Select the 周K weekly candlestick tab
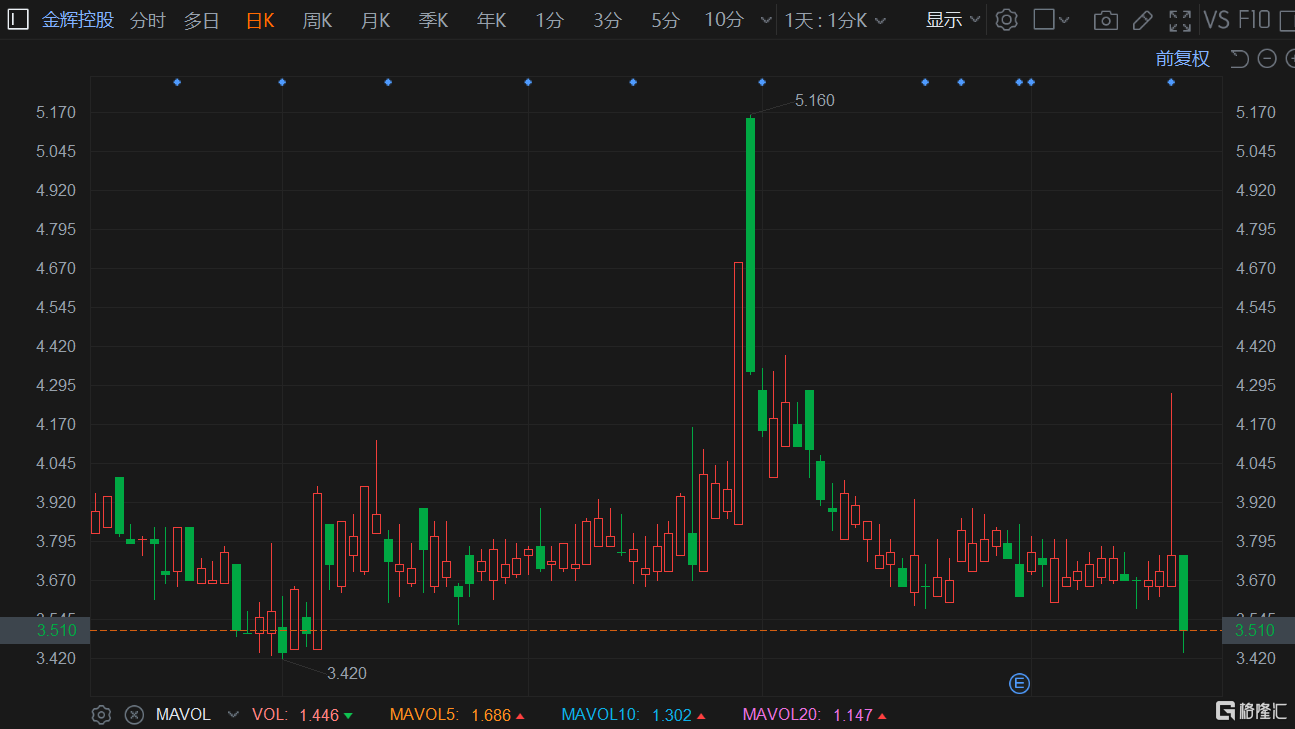The width and height of the screenshot is (1295, 729). [x=318, y=20]
